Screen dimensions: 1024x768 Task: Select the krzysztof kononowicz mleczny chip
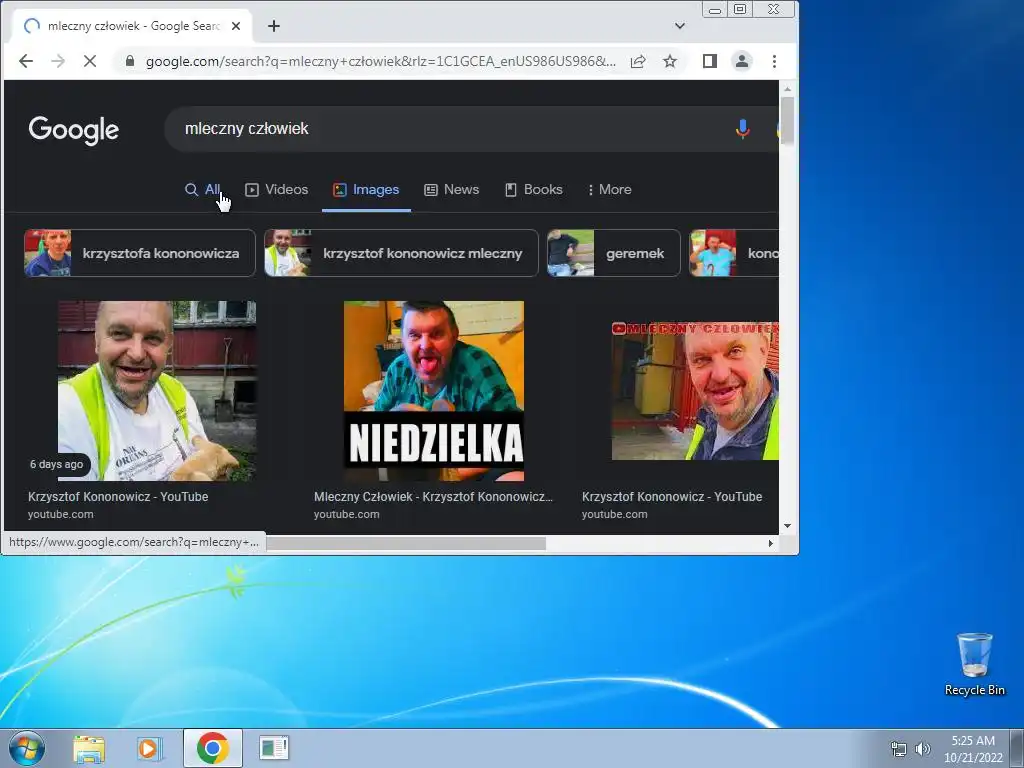pyautogui.click(x=401, y=253)
